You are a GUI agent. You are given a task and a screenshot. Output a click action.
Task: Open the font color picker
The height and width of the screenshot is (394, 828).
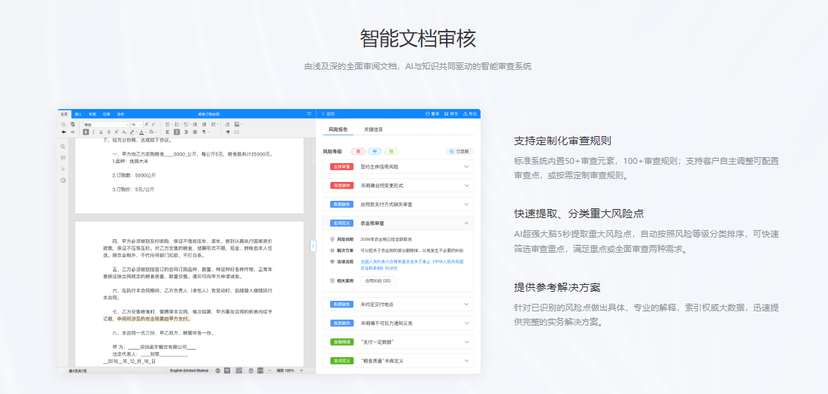click(x=143, y=132)
